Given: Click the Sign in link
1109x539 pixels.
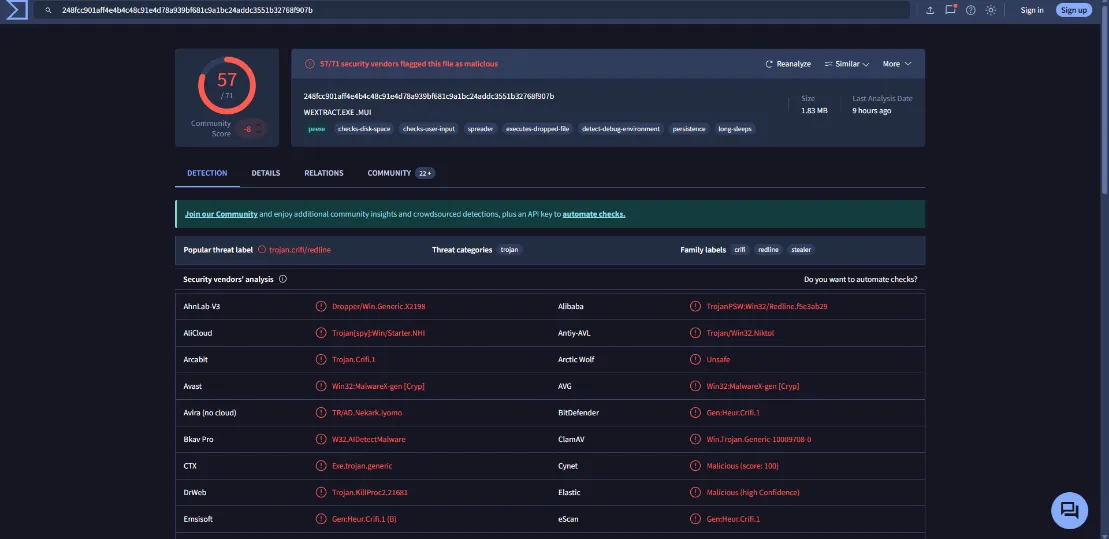Looking at the screenshot, I should [x=1032, y=10].
